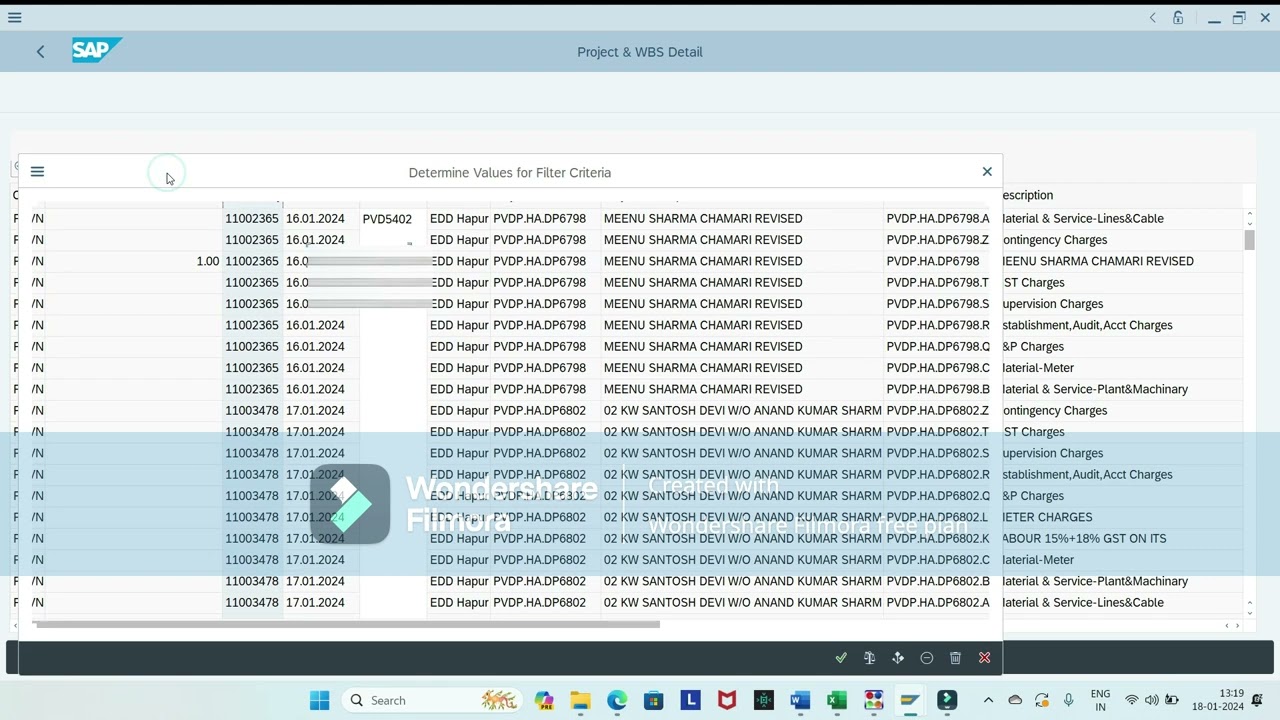This screenshot has width=1280, height=720.
Task: Select 11003478 in the PVDP.HA.DP6802.Z row
Action: pyautogui.click(x=252, y=411)
